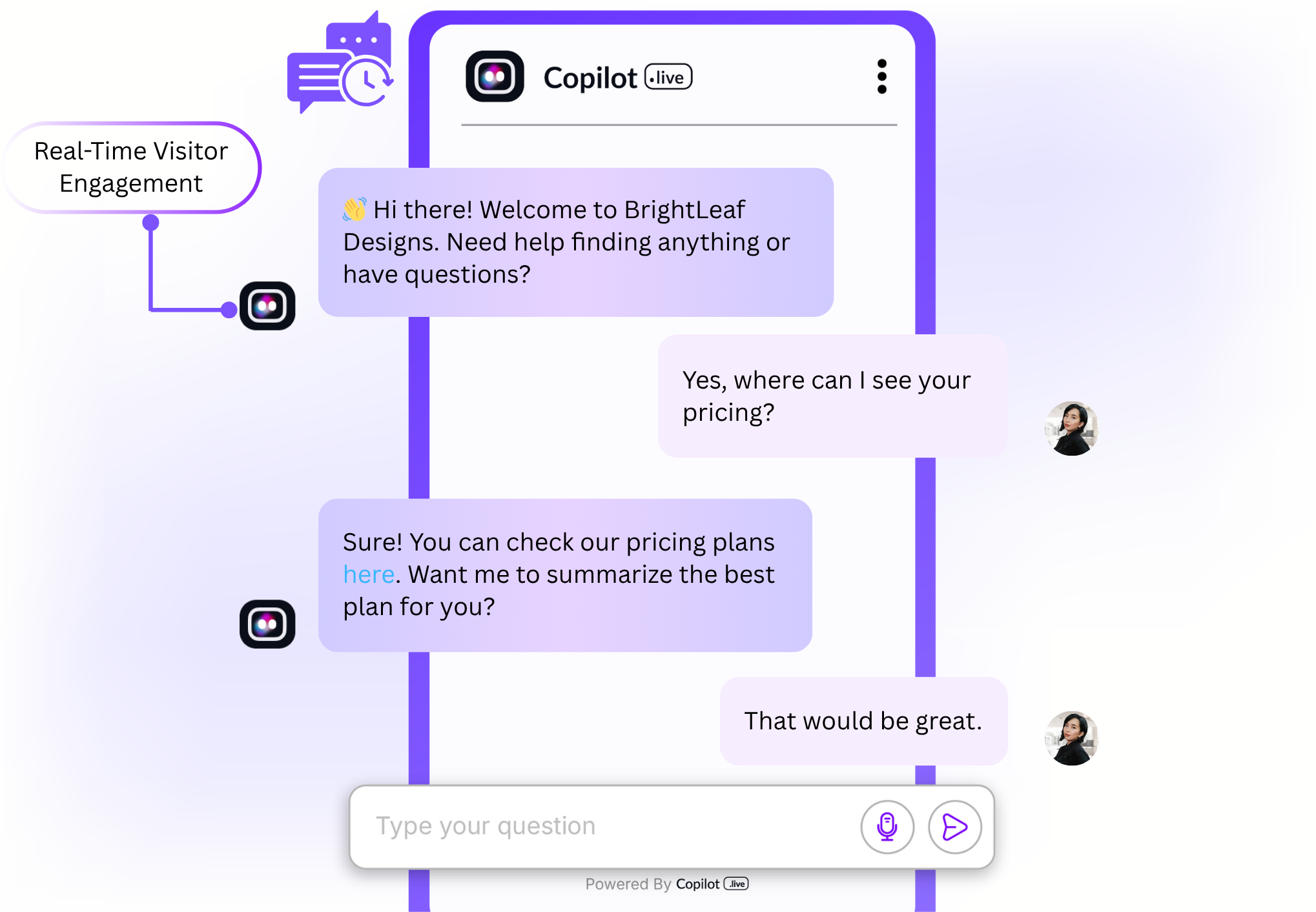
Task: Click the send message arrow icon
Action: (954, 827)
